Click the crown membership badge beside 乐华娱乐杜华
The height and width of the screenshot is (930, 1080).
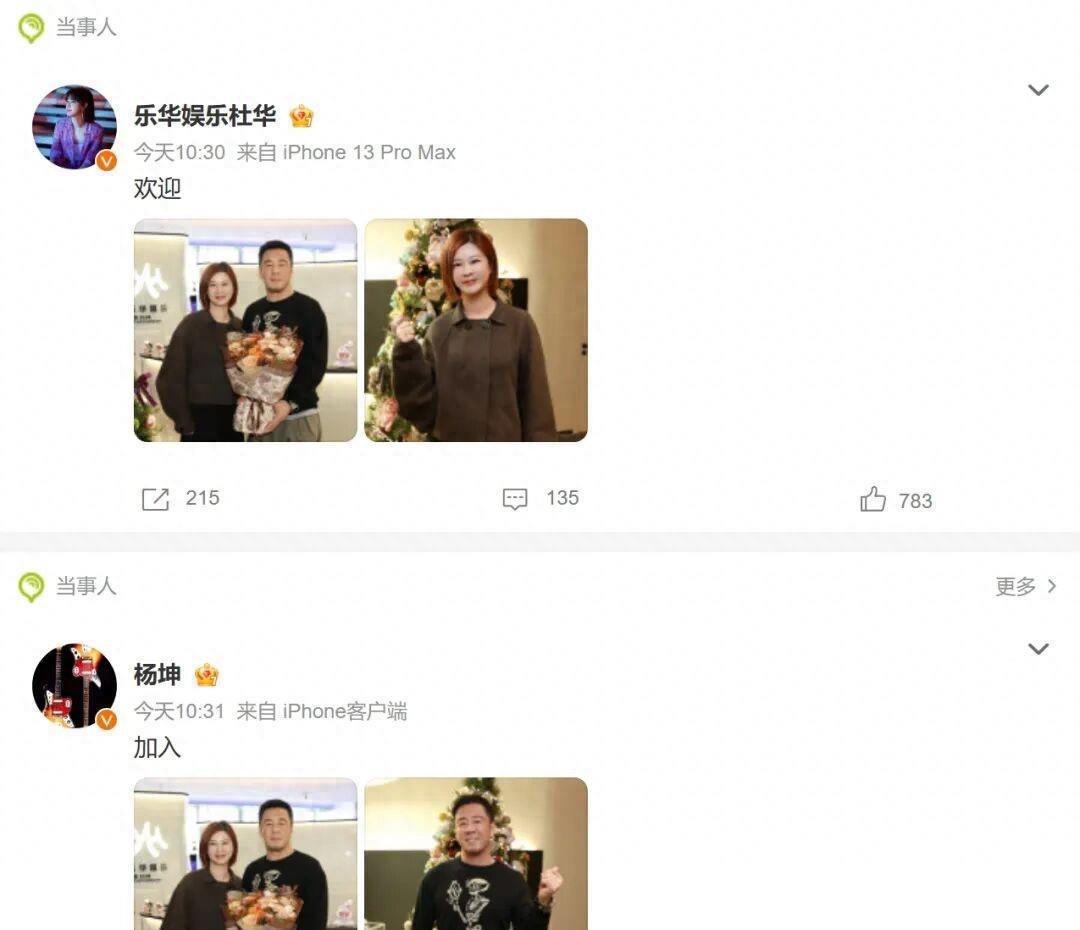tap(301, 116)
